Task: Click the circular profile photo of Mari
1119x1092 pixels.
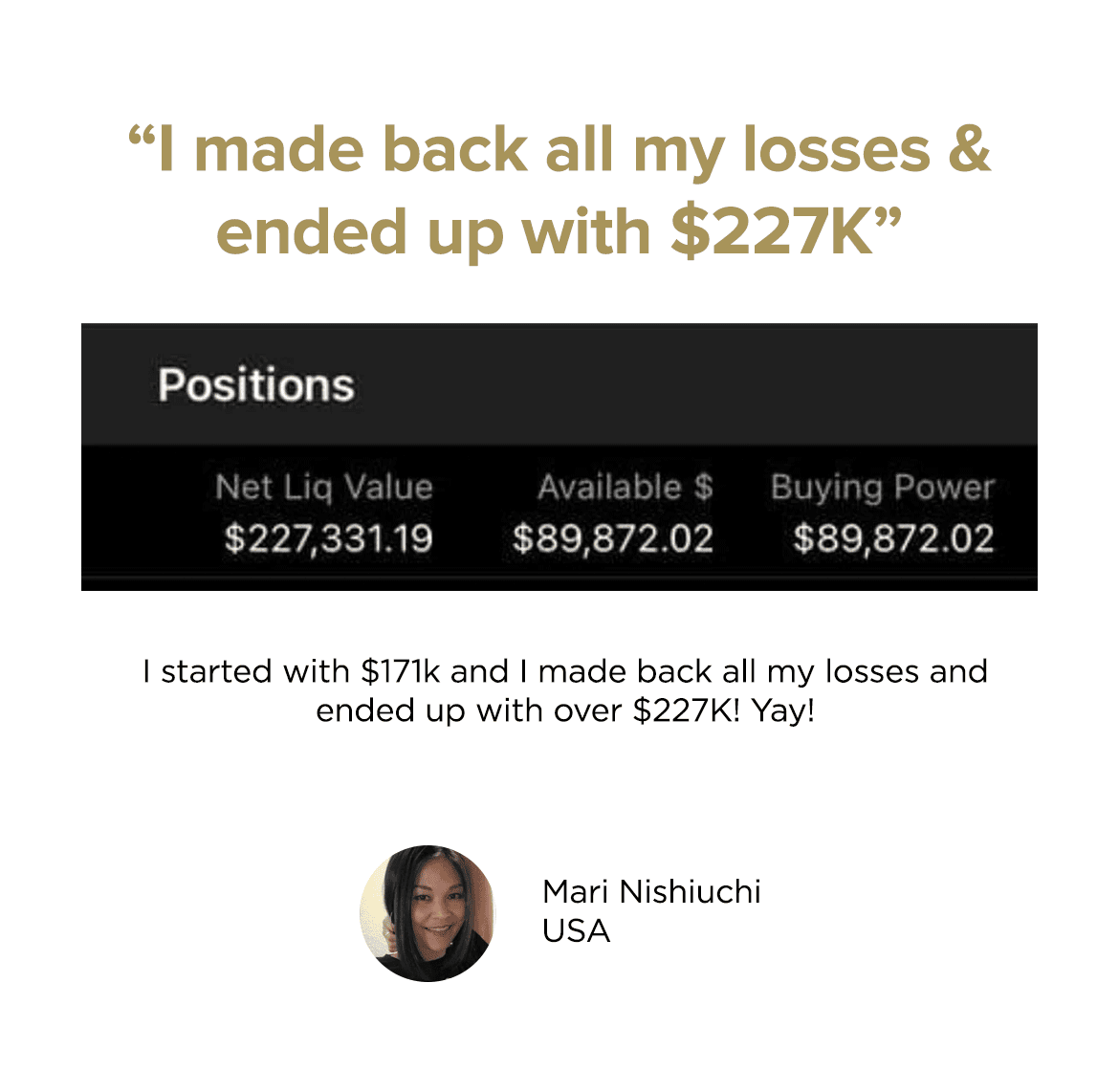Action: [x=428, y=913]
